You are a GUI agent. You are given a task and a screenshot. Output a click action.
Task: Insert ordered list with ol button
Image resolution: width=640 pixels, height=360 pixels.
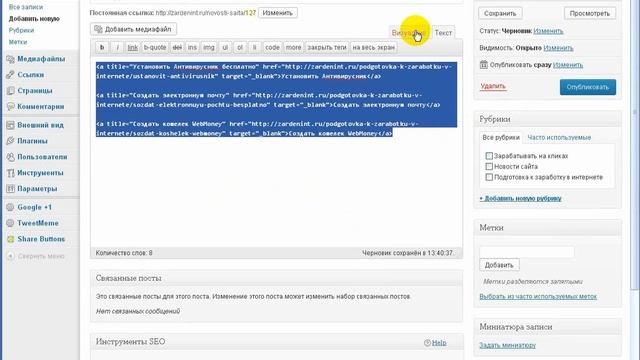click(x=240, y=47)
